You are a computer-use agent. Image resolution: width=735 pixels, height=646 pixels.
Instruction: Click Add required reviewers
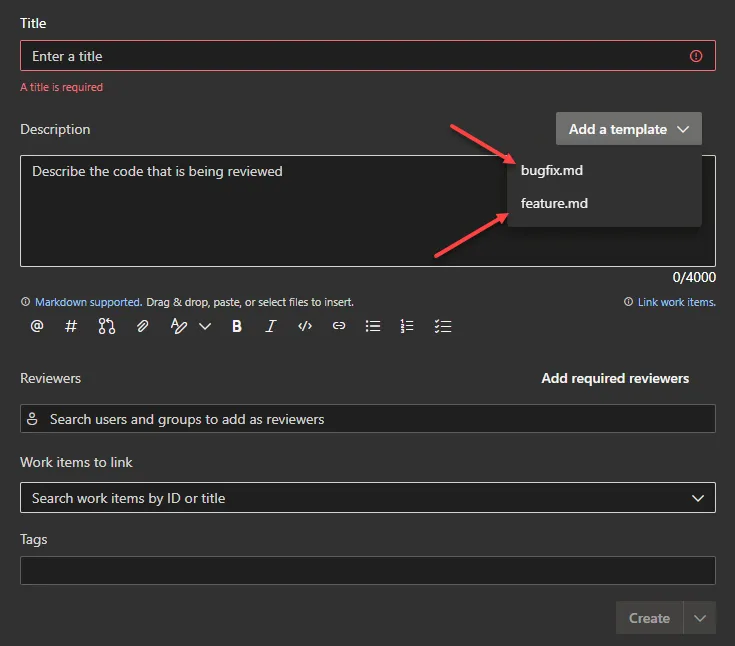pyautogui.click(x=615, y=378)
